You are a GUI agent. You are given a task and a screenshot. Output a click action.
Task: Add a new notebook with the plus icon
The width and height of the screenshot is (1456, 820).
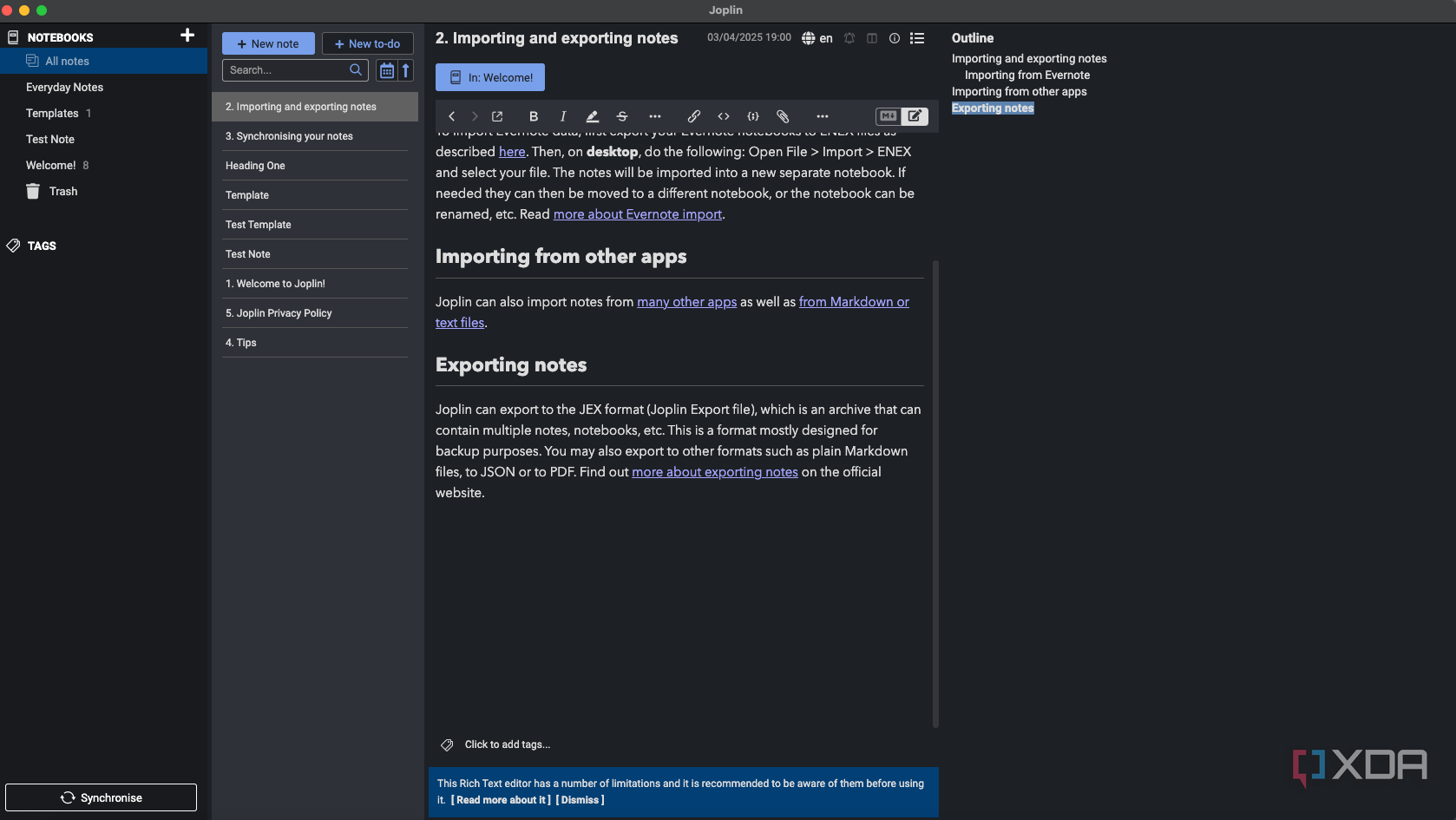(187, 36)
